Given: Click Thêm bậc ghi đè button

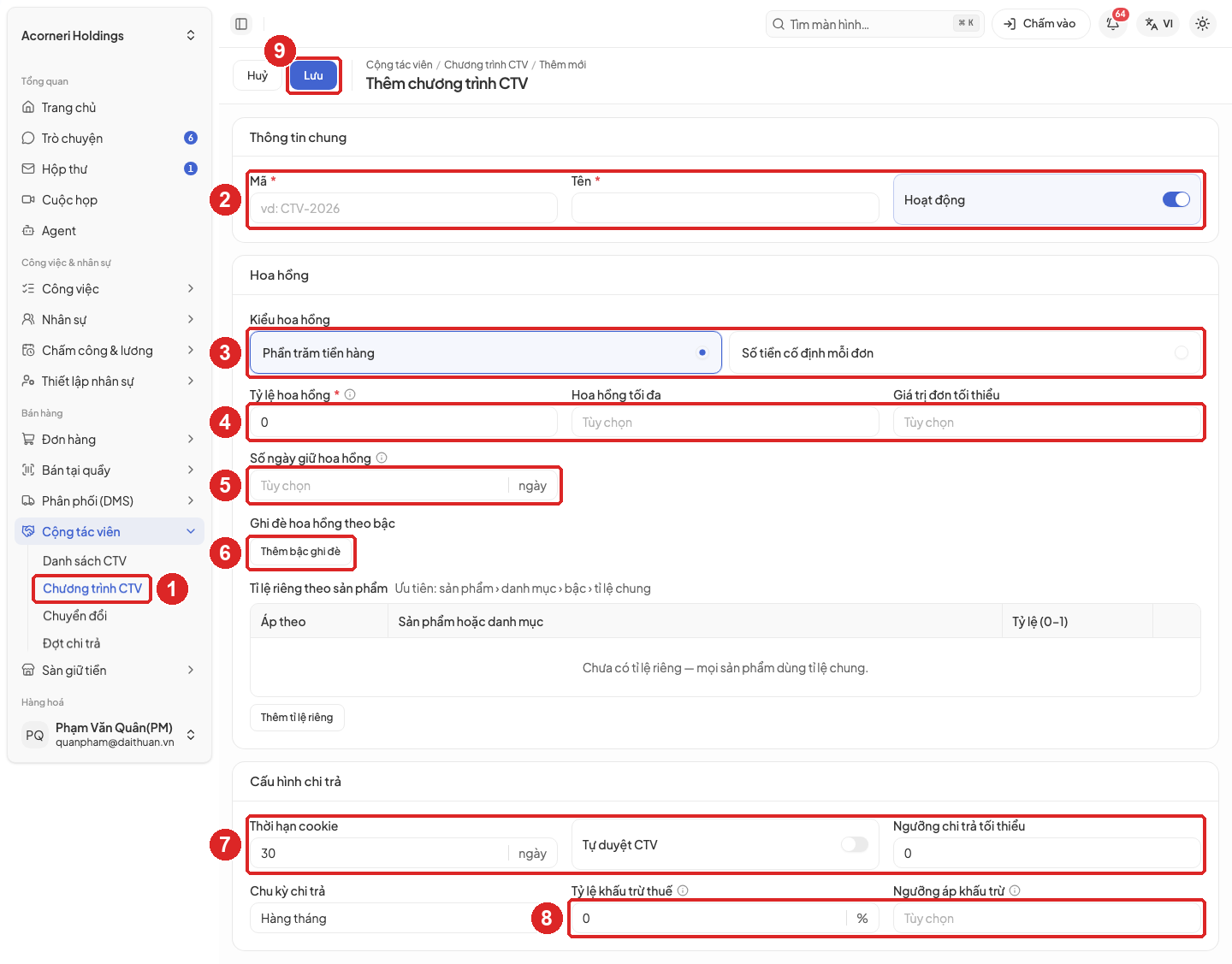Looking at the screenshot, I should (300, 552).
